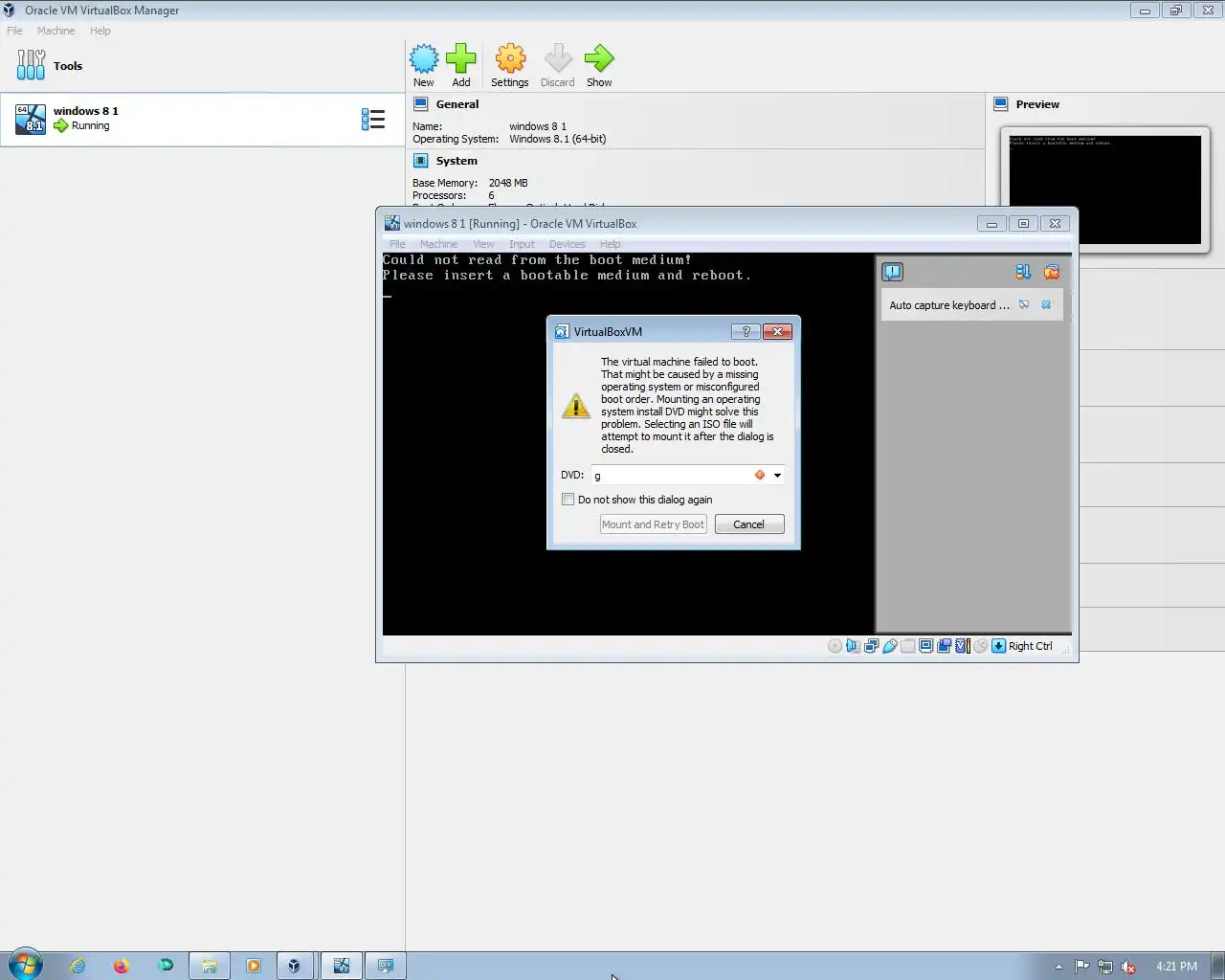This screenshot has height=980, width=1225.
Task: Click the muted volume icon in system tray
Action: (1128, 967)
